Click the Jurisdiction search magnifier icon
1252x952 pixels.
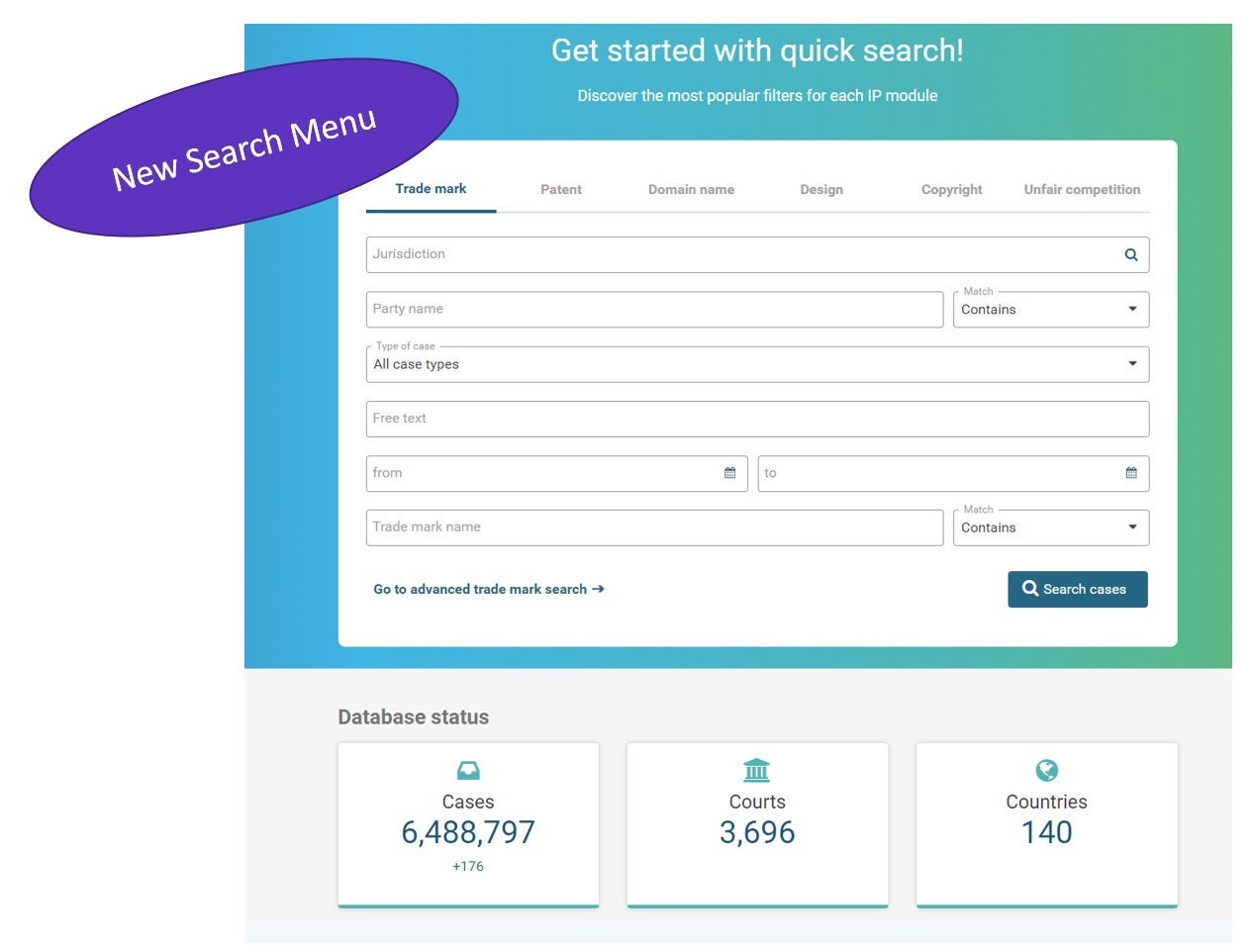(x=1130, y=255)
